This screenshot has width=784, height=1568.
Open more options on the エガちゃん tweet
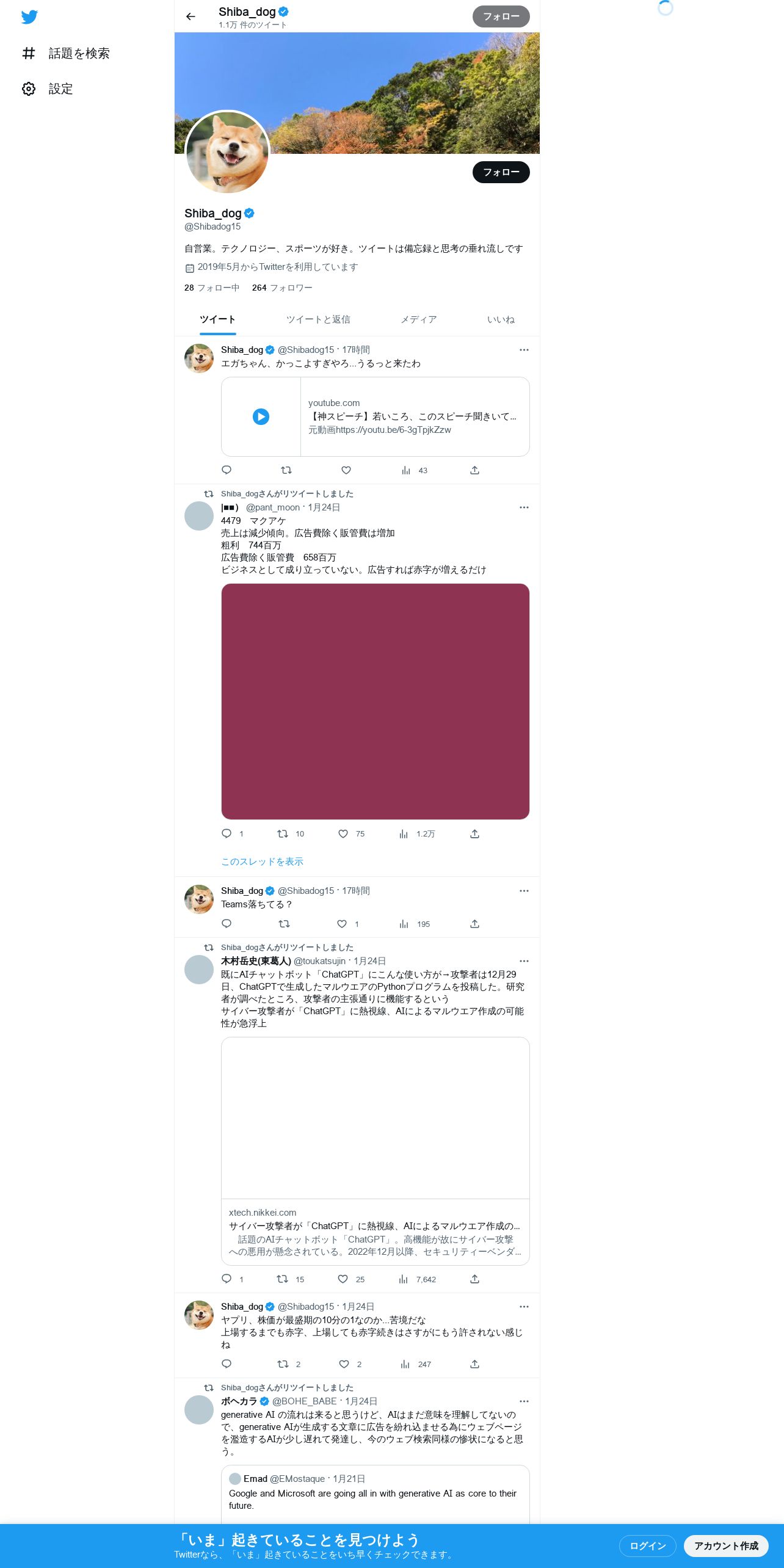click(x=524, y=350)
